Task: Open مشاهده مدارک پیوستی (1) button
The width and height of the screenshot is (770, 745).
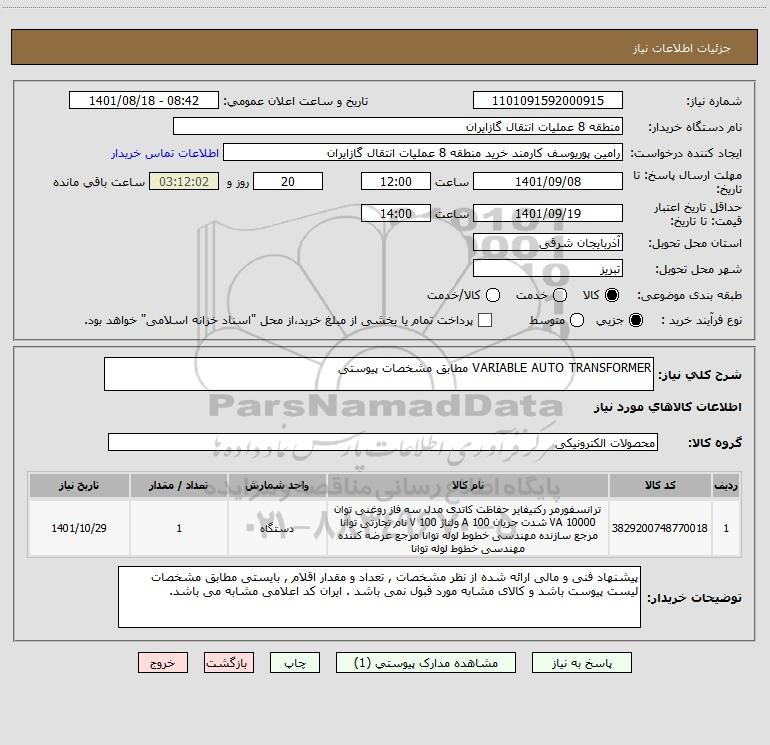Action: pos(426,663)
